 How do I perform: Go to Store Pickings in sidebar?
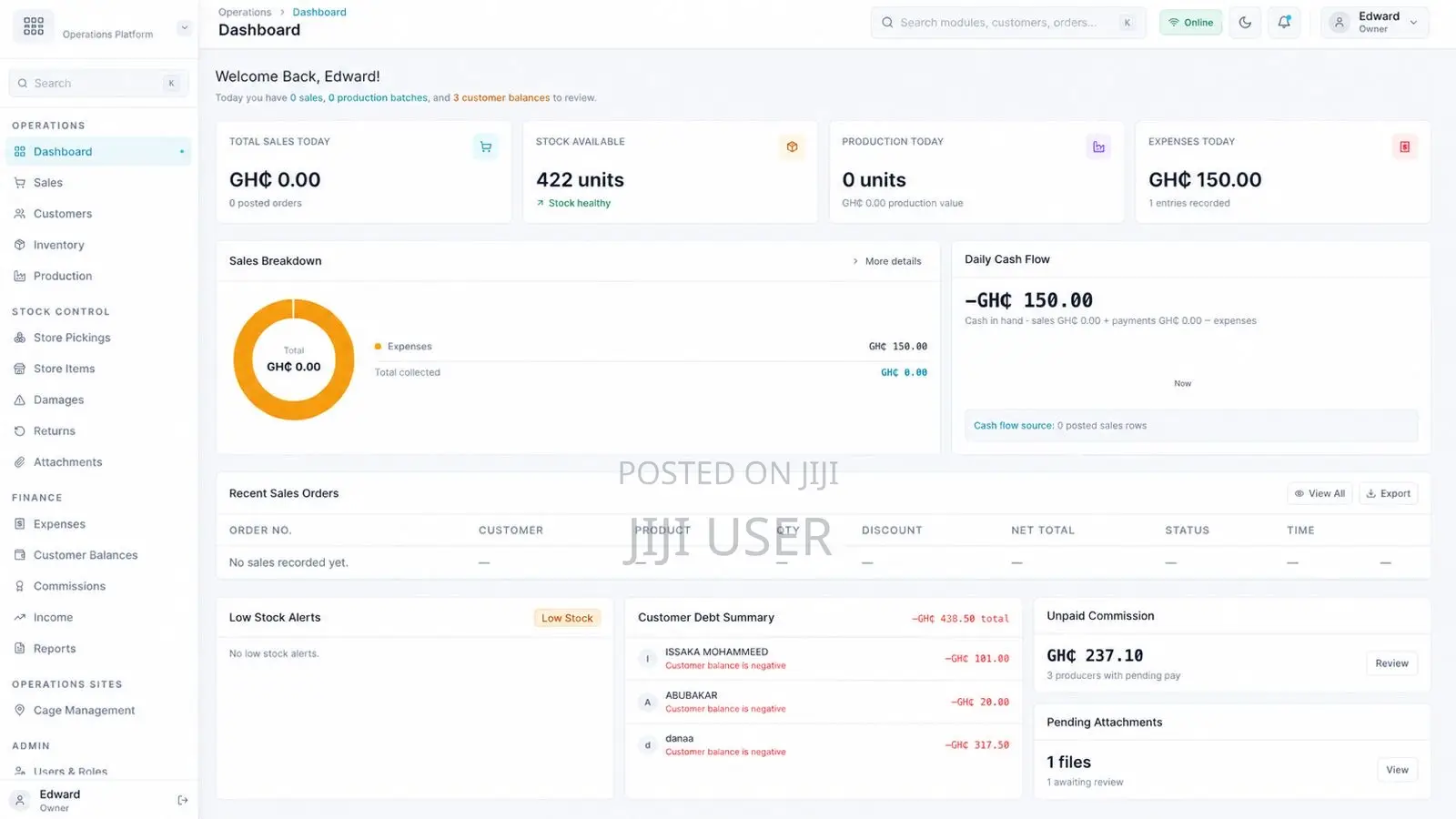[72, 338]
